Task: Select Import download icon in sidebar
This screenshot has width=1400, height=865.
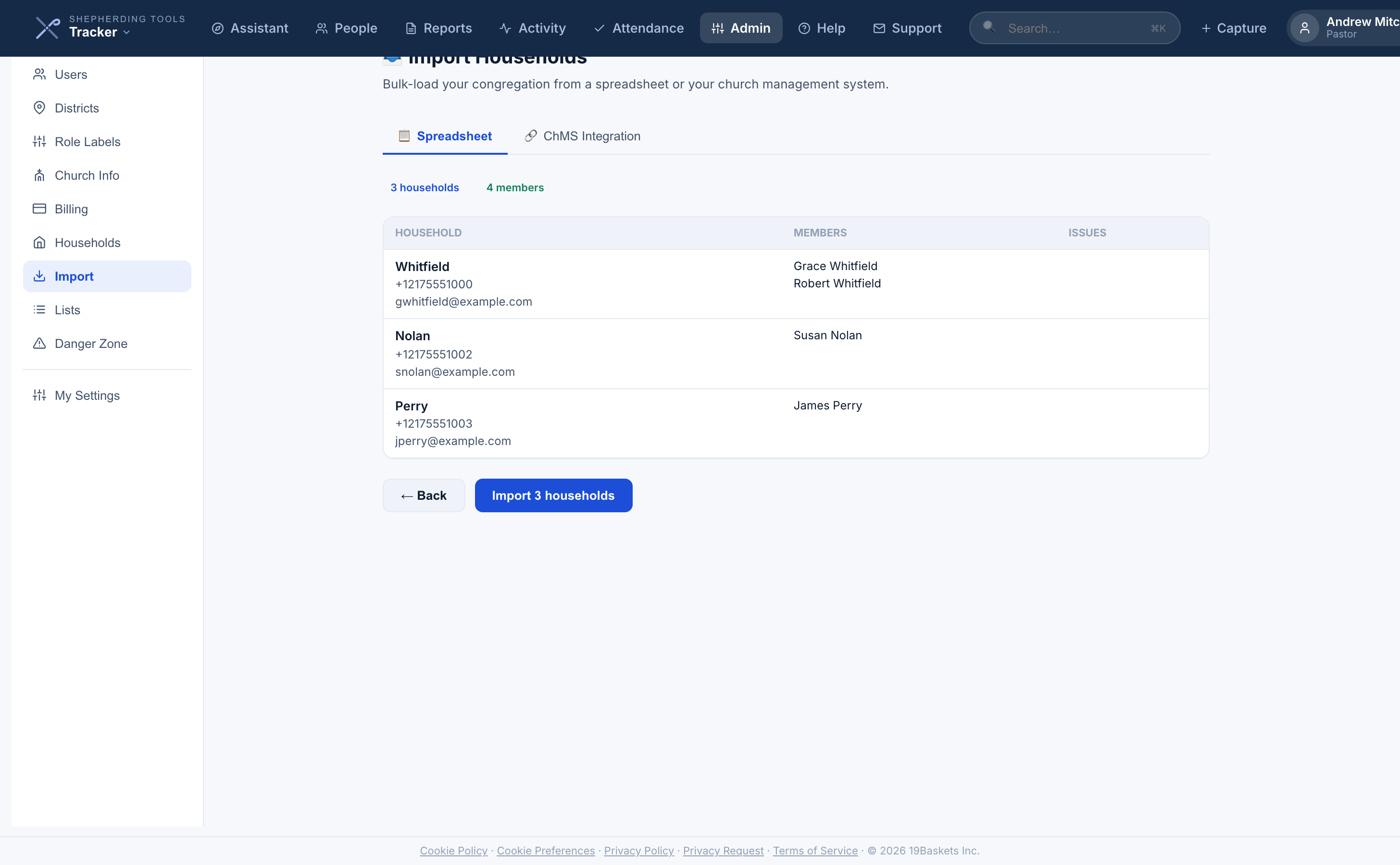Action: click(x=39, y=276)
